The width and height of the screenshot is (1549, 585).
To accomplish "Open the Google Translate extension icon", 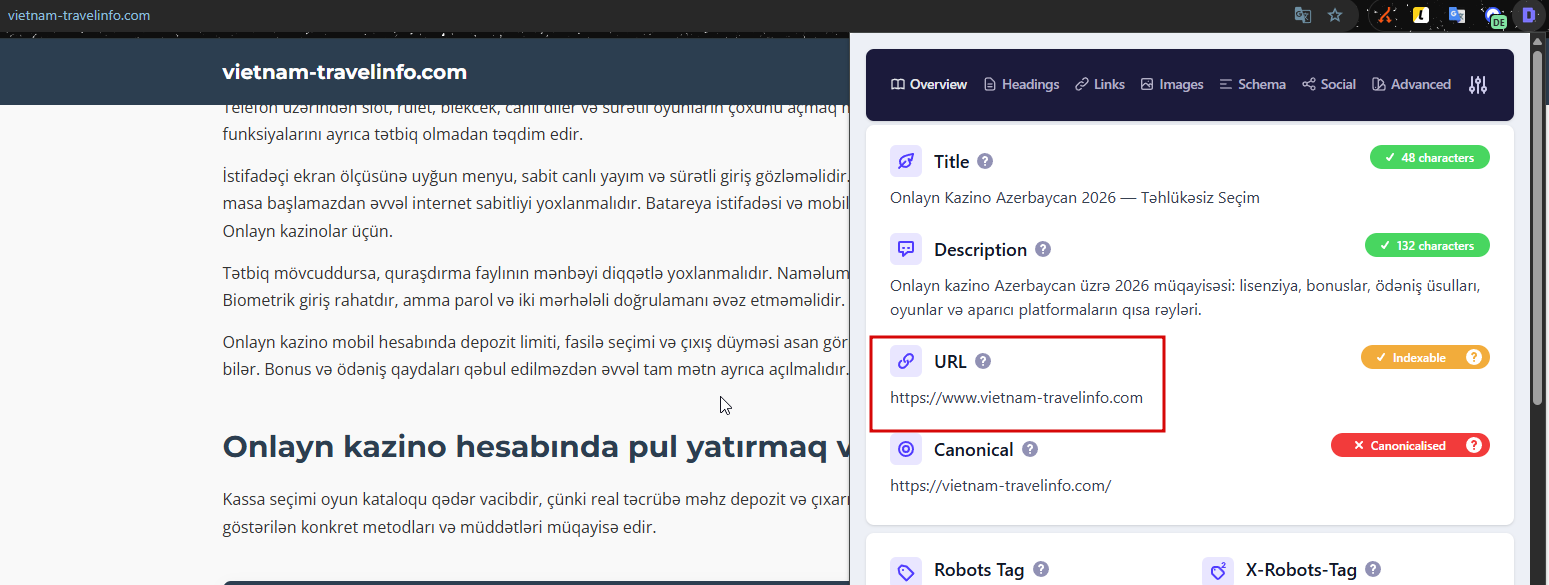I will tap(1457, 15).
